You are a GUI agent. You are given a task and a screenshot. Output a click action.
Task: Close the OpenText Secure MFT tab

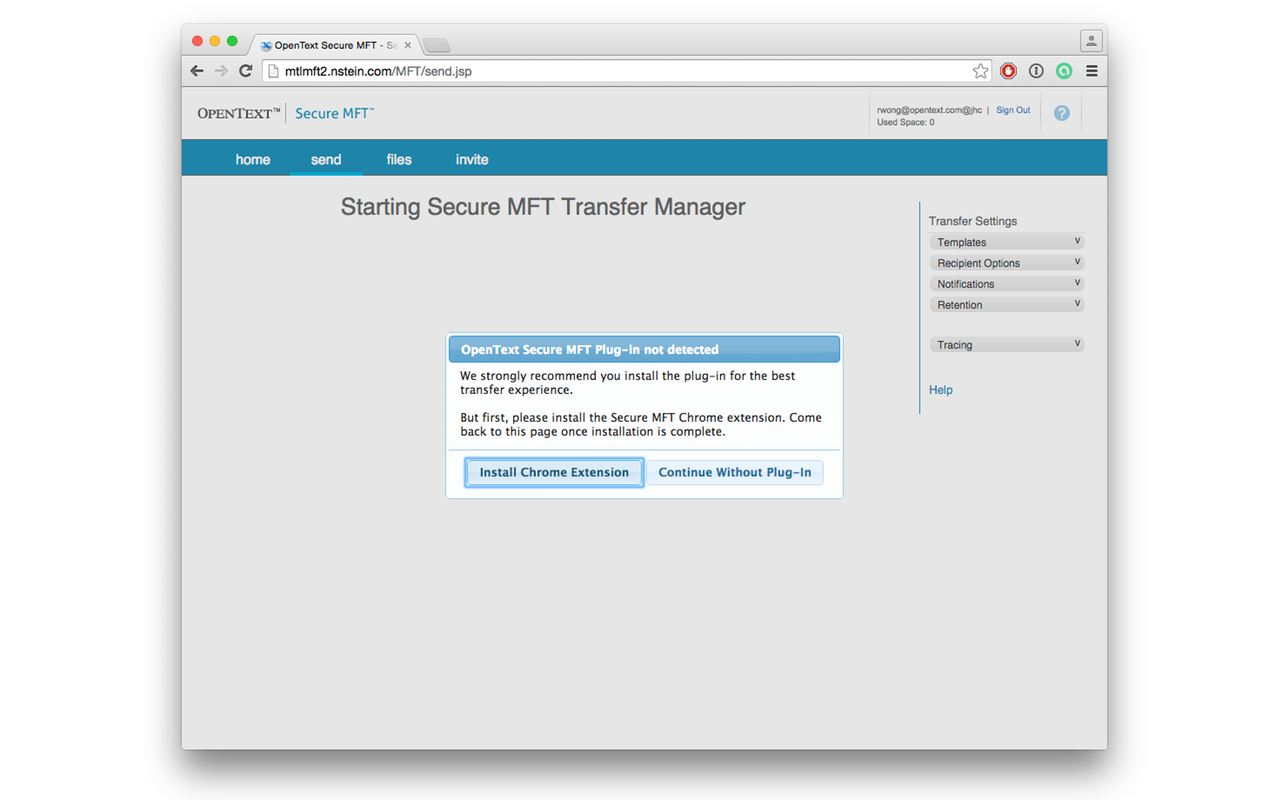click(x=408, y=45)
